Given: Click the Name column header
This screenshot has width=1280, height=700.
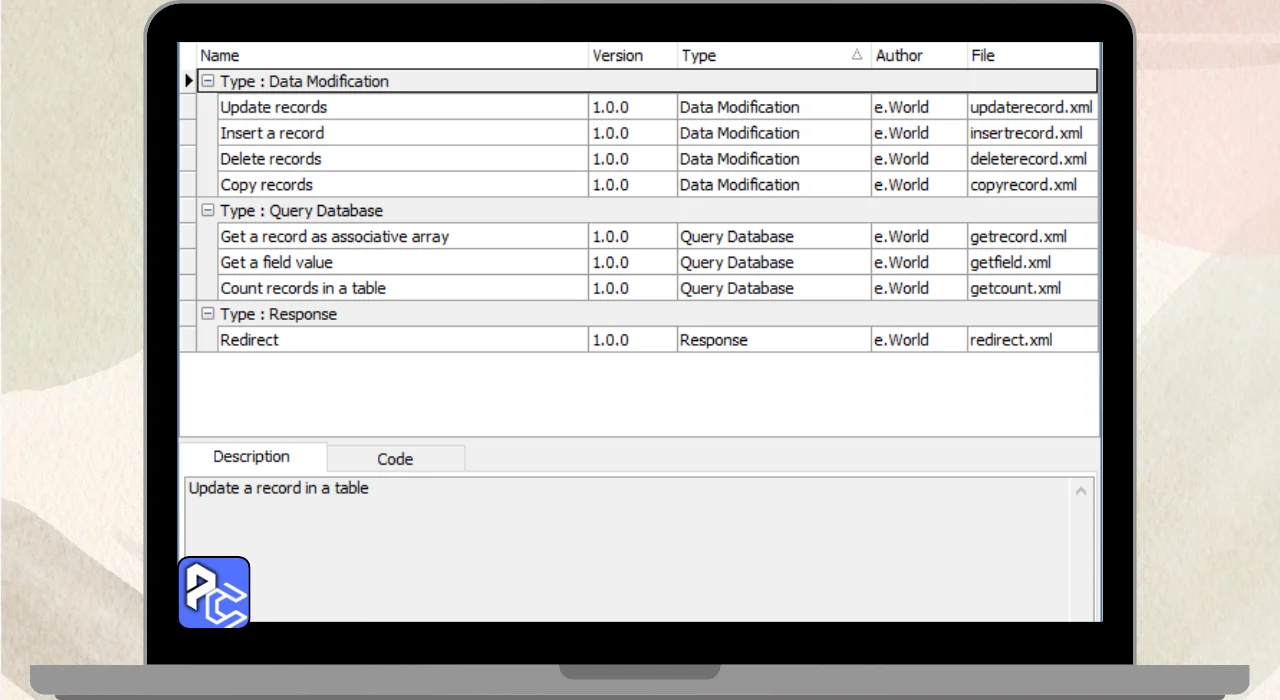Looking at the screenshot, I should (390, 56).
